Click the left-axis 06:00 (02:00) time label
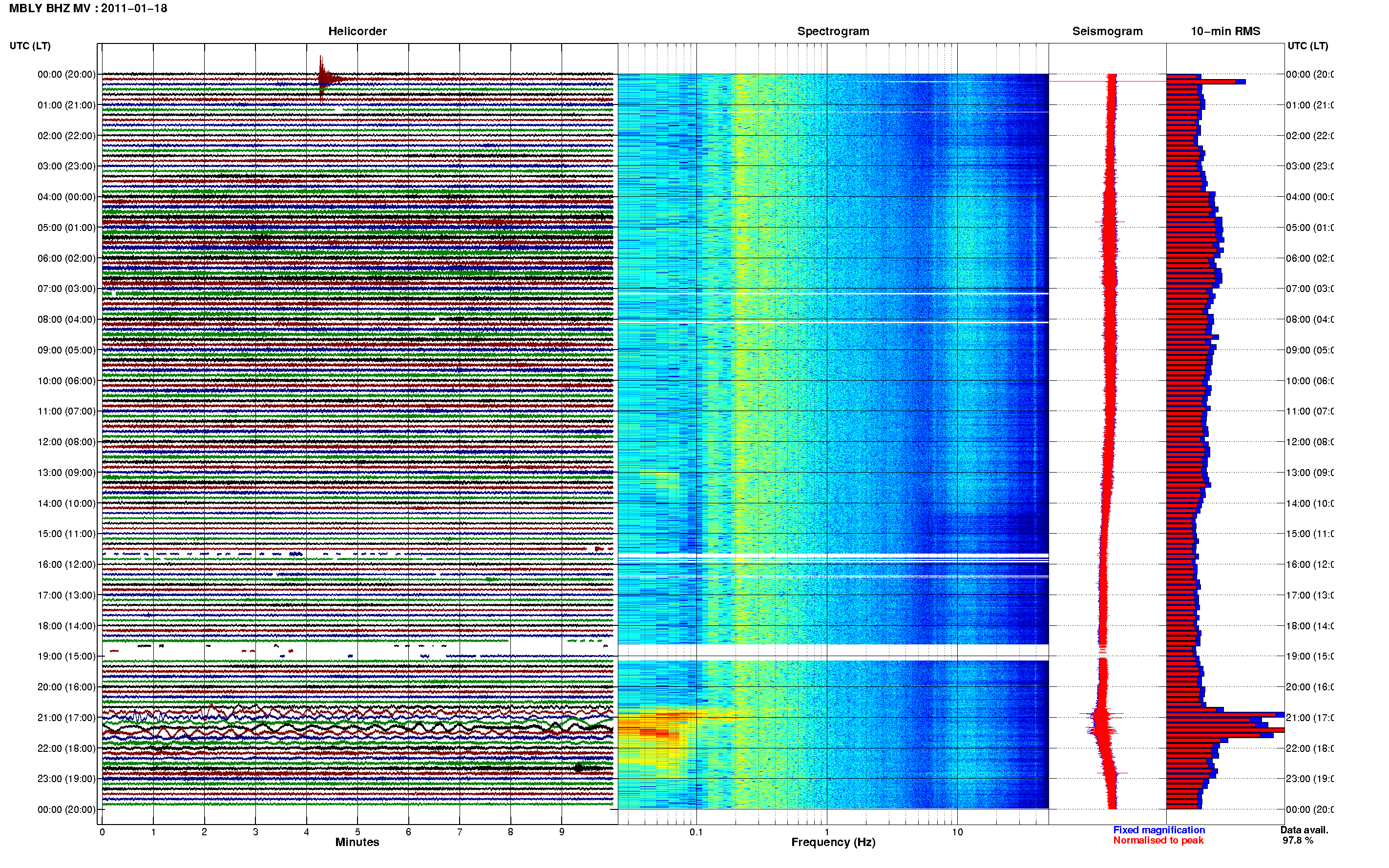This screenshot has height=868, width=1389. [66, 258]
